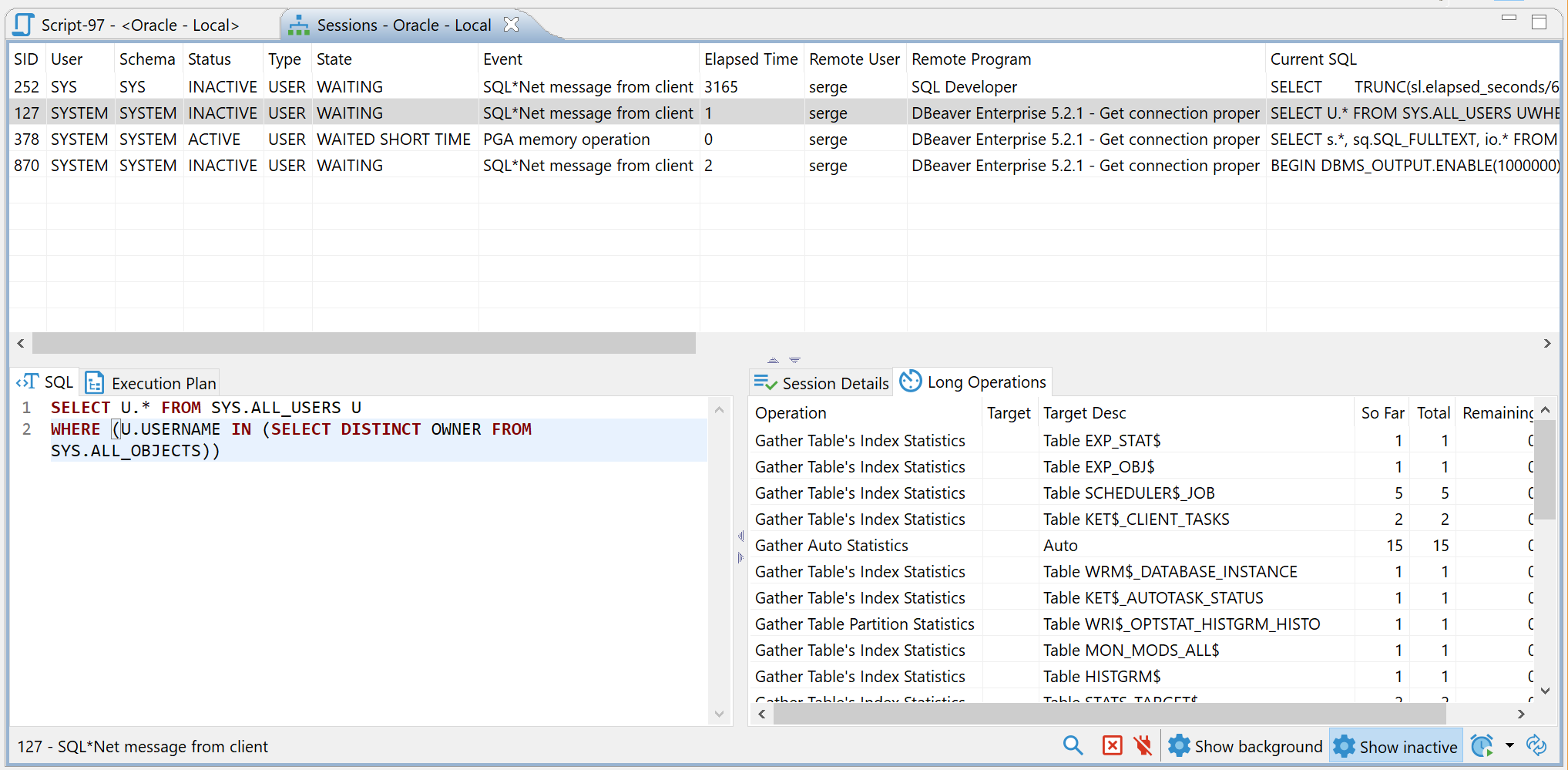Kill the selected session
1568x770 pixels.
[1112, 745]
